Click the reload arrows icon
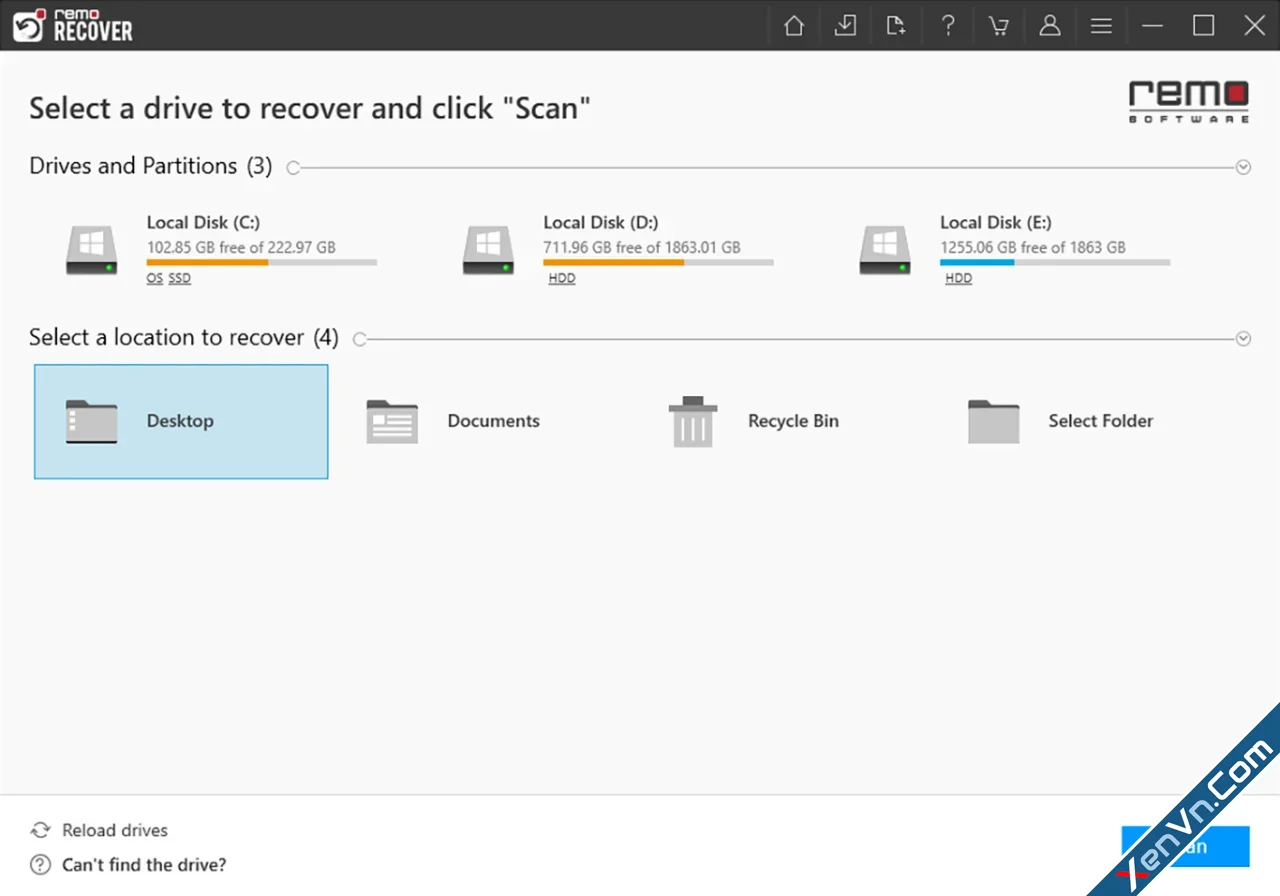 tap(40, 830)
